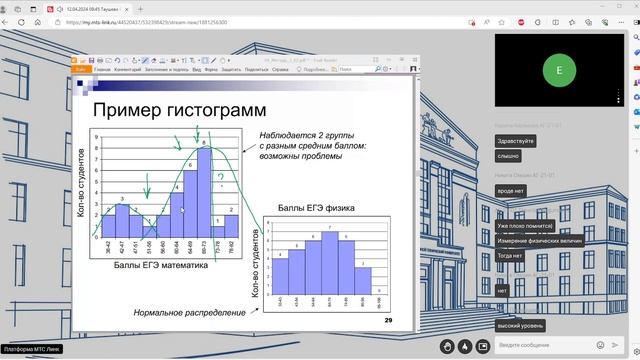Open the sidebar search icon

click(x=636, y=37)
